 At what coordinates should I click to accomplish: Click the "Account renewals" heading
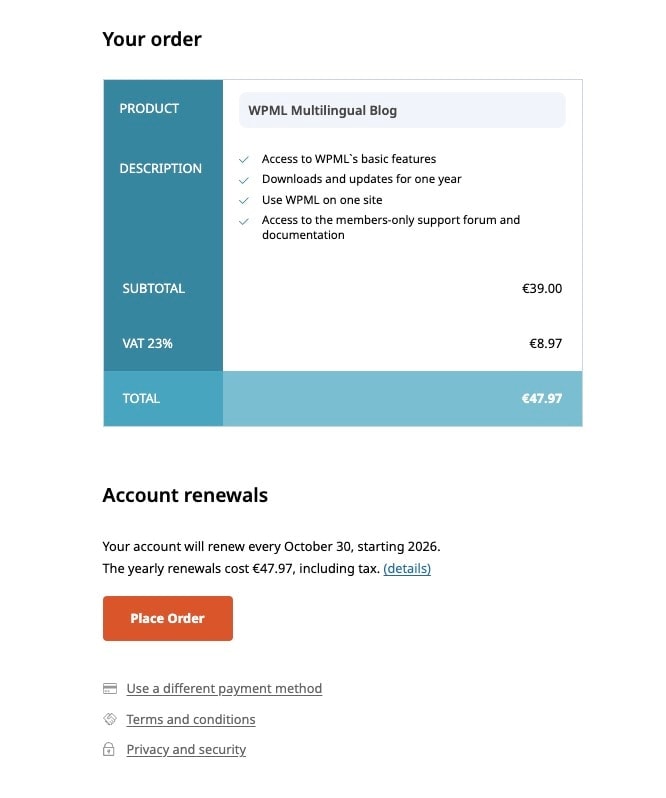pos(185,495)
